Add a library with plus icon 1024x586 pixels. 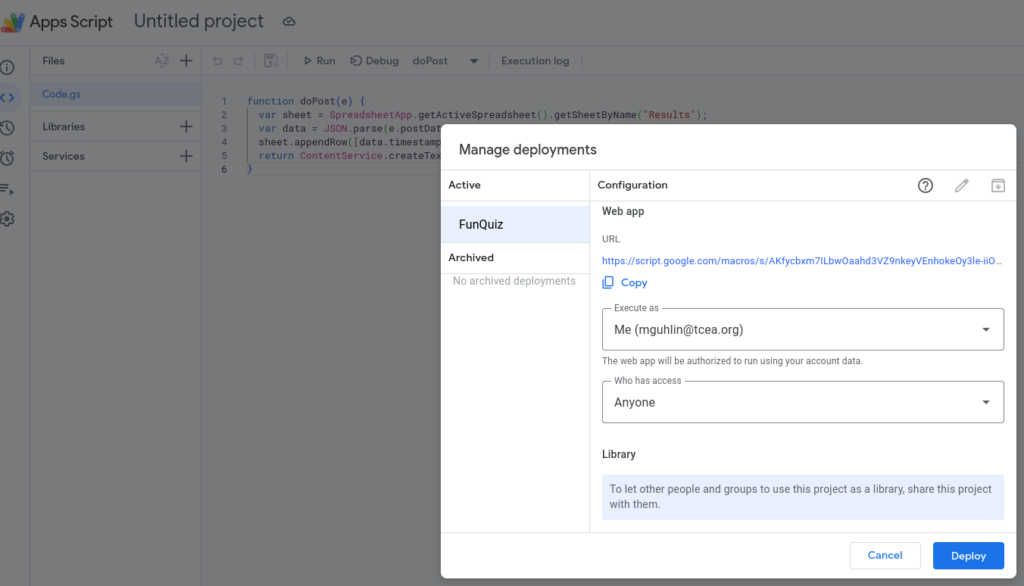(186, 127)
